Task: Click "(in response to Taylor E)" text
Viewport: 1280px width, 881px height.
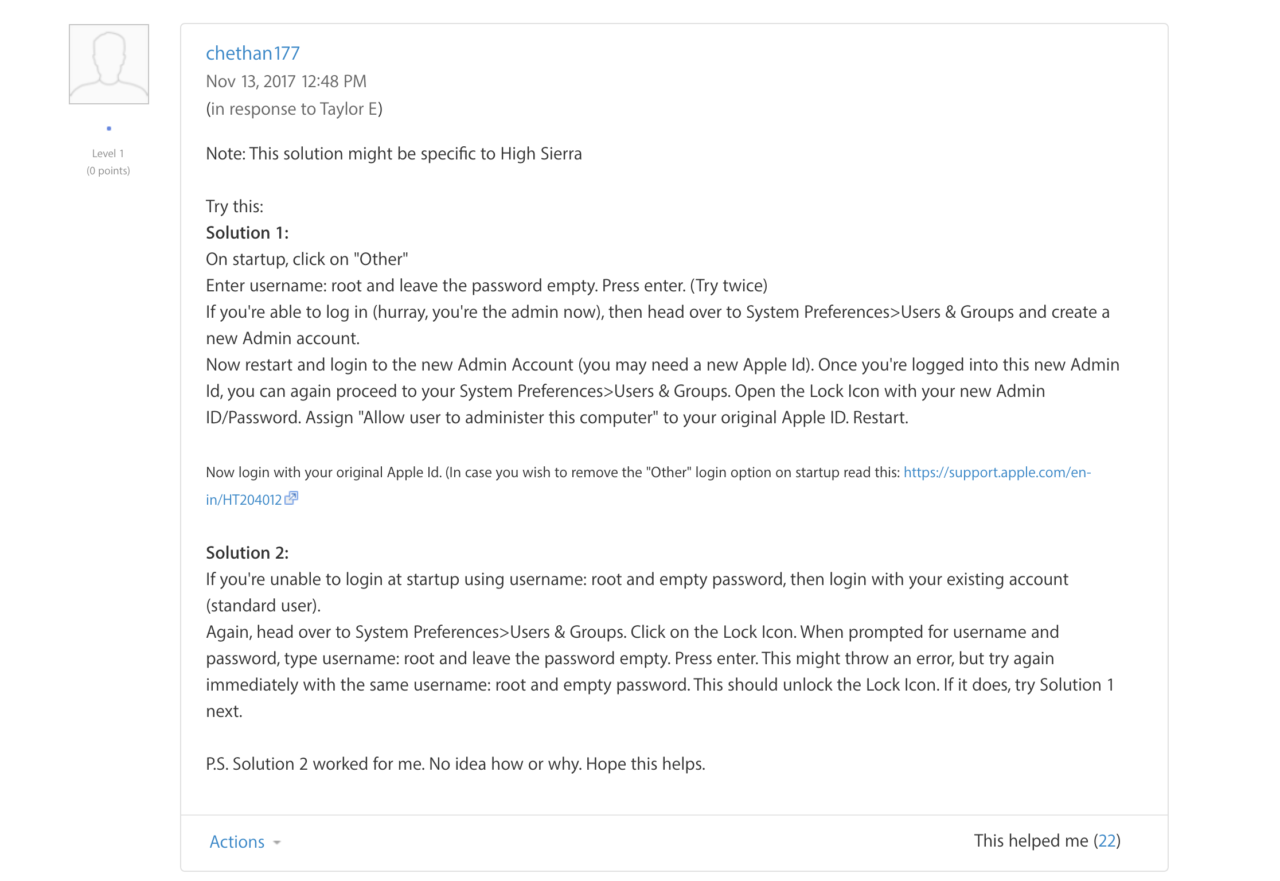Action: [294, 109]
